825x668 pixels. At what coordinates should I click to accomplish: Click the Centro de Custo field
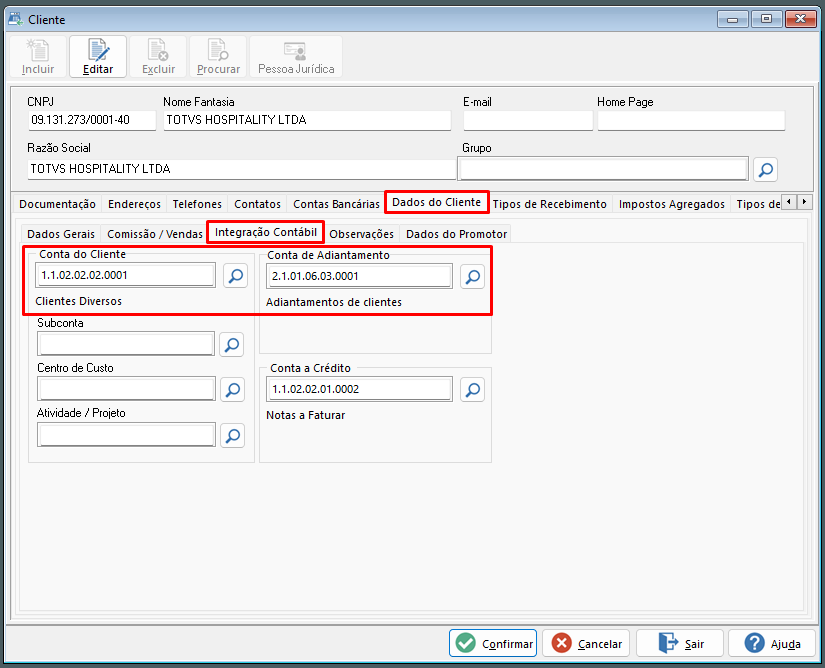coord(126,389)
